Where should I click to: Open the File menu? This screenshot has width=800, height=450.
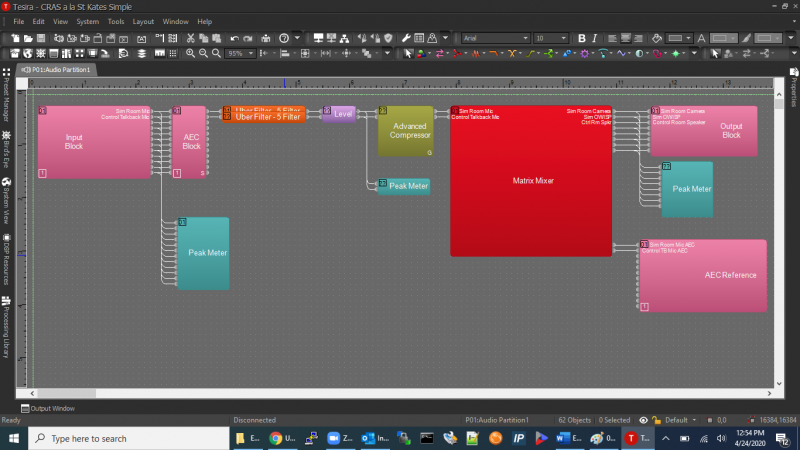[19, 21]
